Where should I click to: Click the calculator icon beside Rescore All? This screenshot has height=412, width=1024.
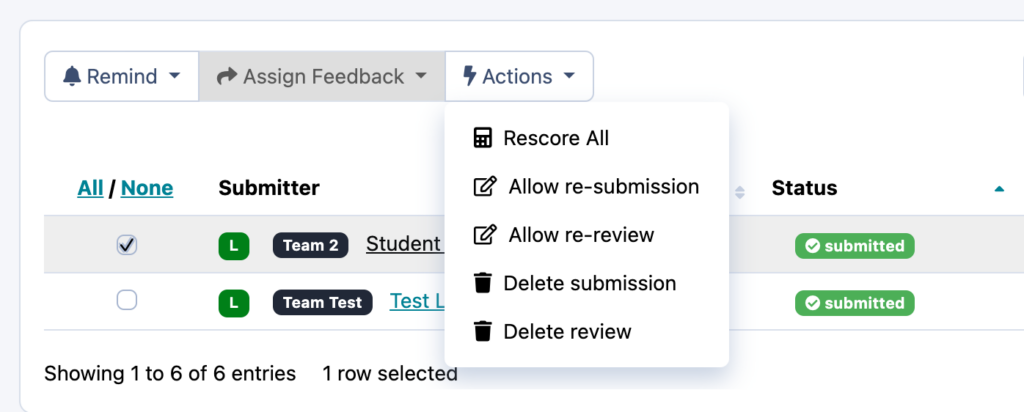tap(483, 138)
